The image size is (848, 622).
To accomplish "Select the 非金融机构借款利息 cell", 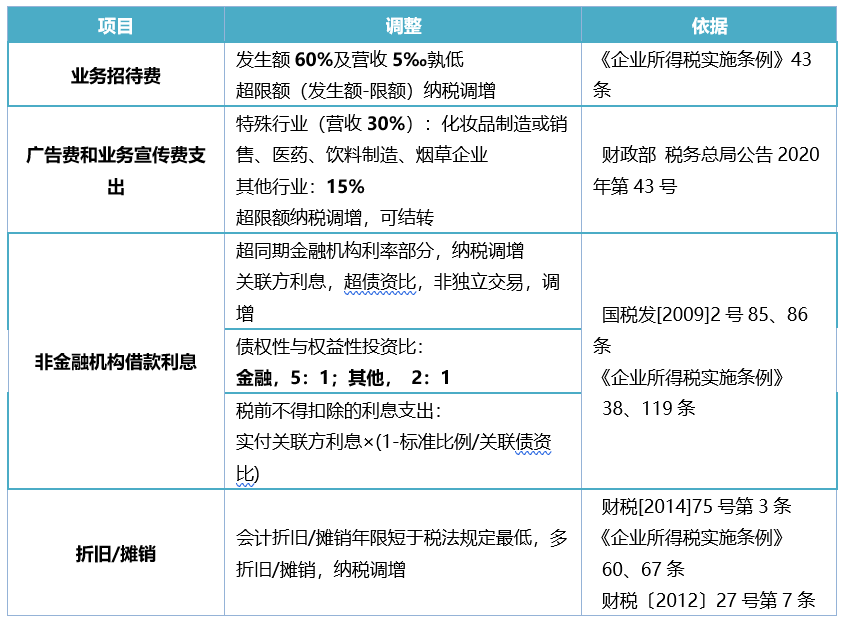I will (x=116, y=361).
